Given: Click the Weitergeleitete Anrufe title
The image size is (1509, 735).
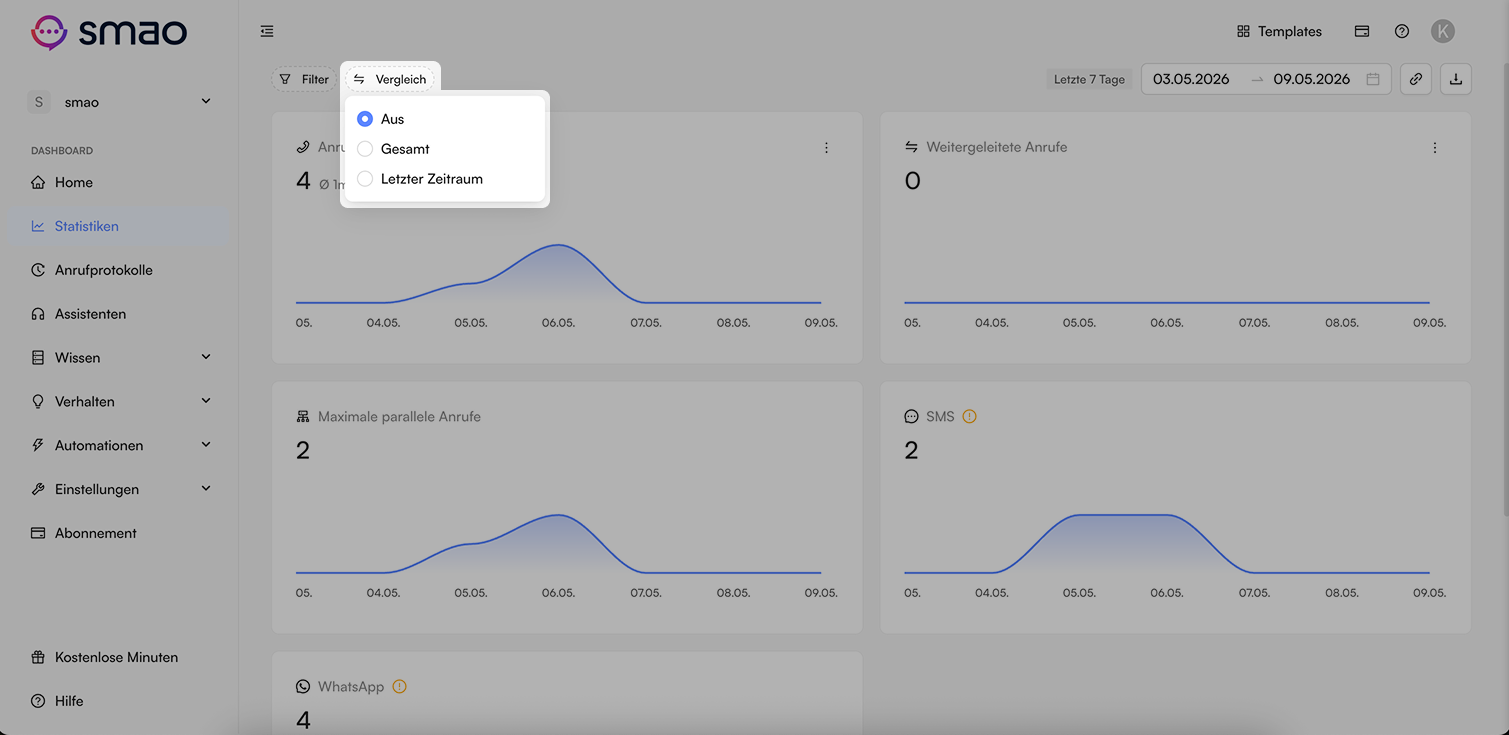Looking at the screenshot, I should click(x=997, y=147).
